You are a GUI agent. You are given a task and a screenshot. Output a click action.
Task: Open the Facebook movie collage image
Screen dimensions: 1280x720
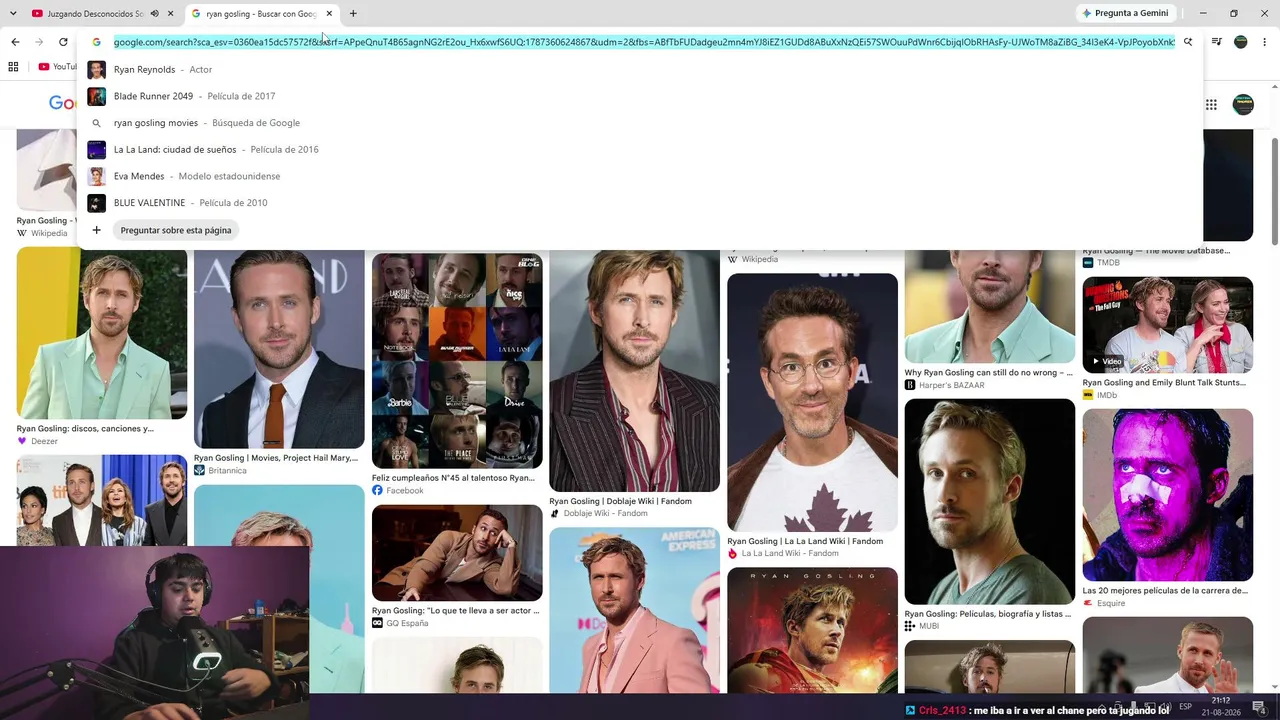point(457,361)
